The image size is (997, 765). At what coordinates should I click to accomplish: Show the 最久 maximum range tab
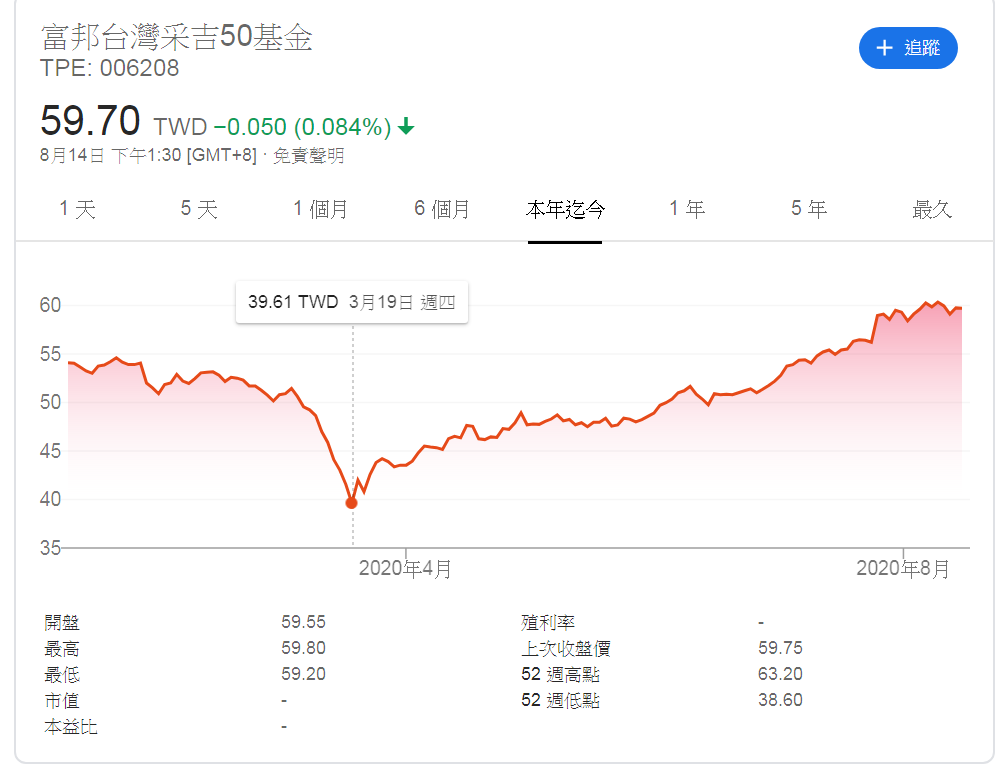932,209
